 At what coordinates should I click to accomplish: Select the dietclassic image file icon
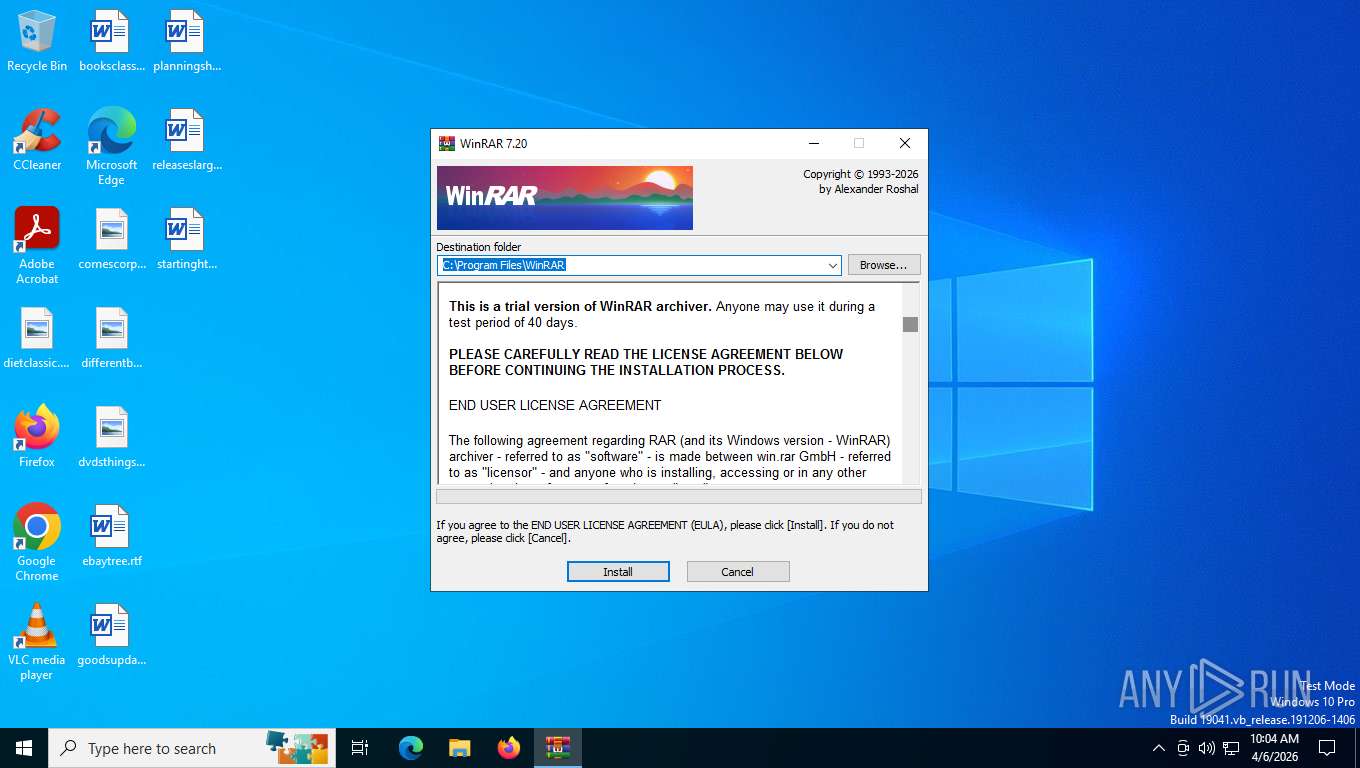tap(37, 338)
